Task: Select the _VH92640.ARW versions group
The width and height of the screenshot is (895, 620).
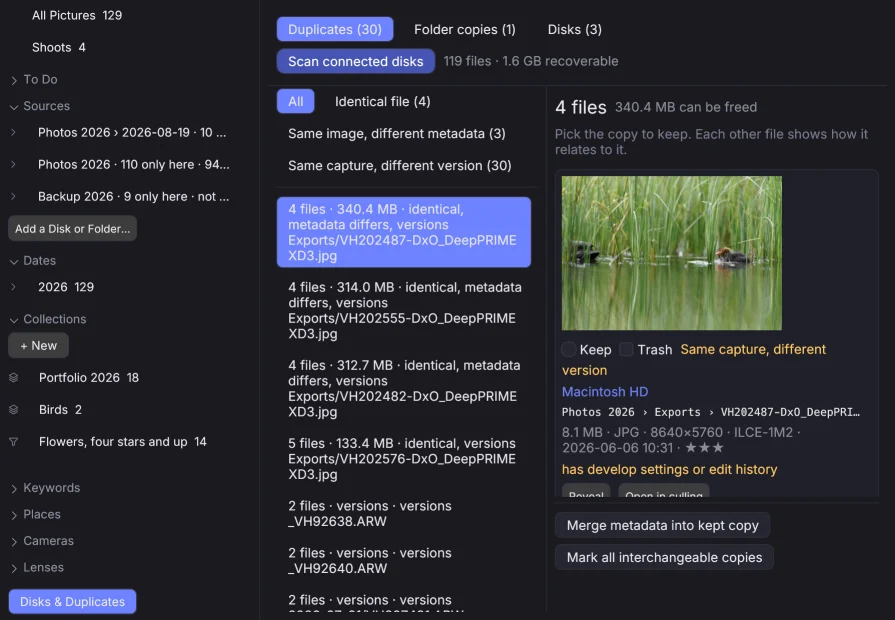Action: (x=404, y=560)
